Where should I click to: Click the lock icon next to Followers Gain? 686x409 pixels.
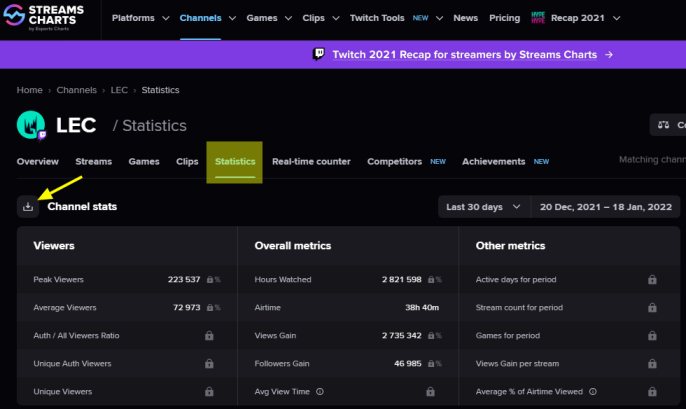point(431,364)
